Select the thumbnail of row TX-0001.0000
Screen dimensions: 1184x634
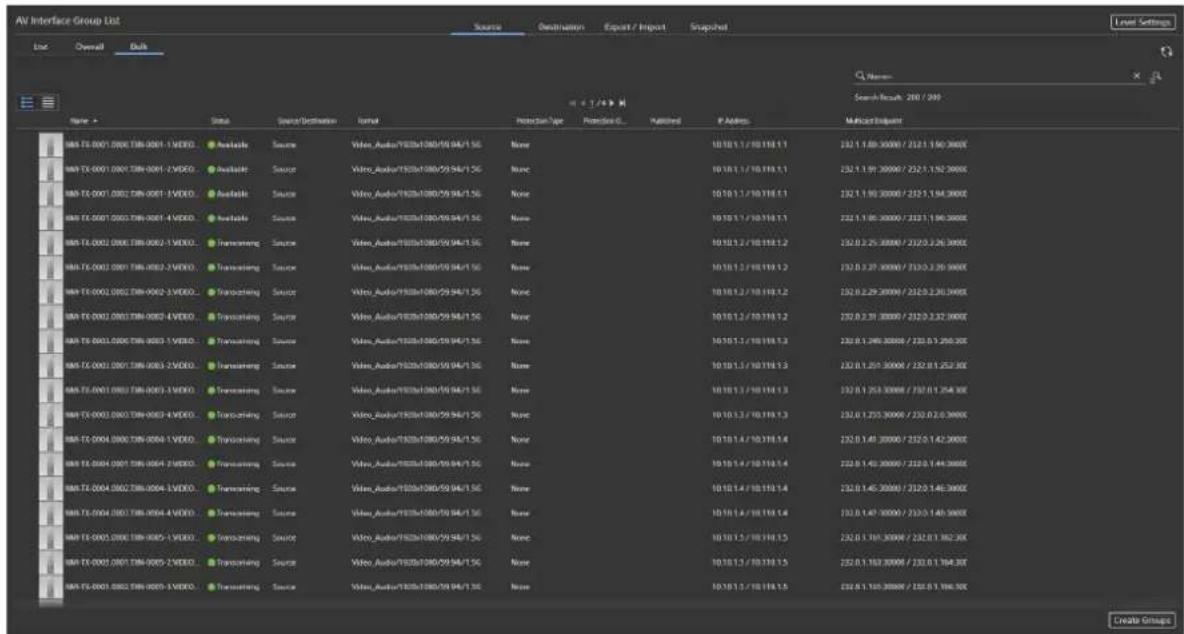[x=51, y=143]
